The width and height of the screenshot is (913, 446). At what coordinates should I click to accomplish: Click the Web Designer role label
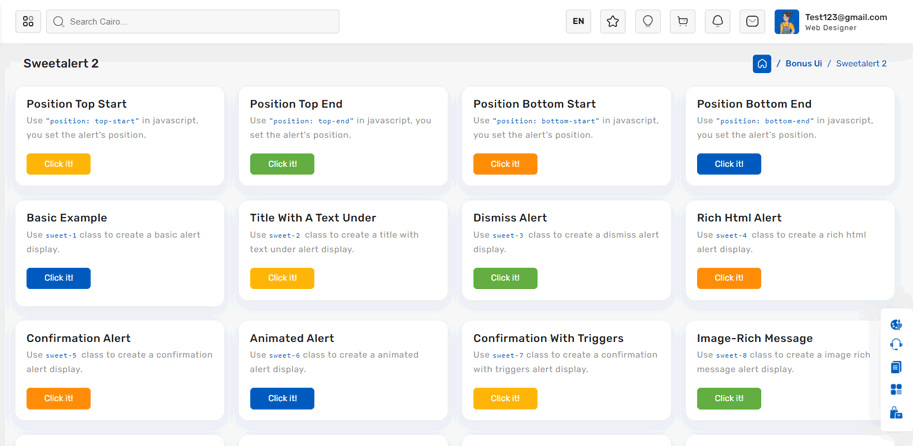click(830, 28)
